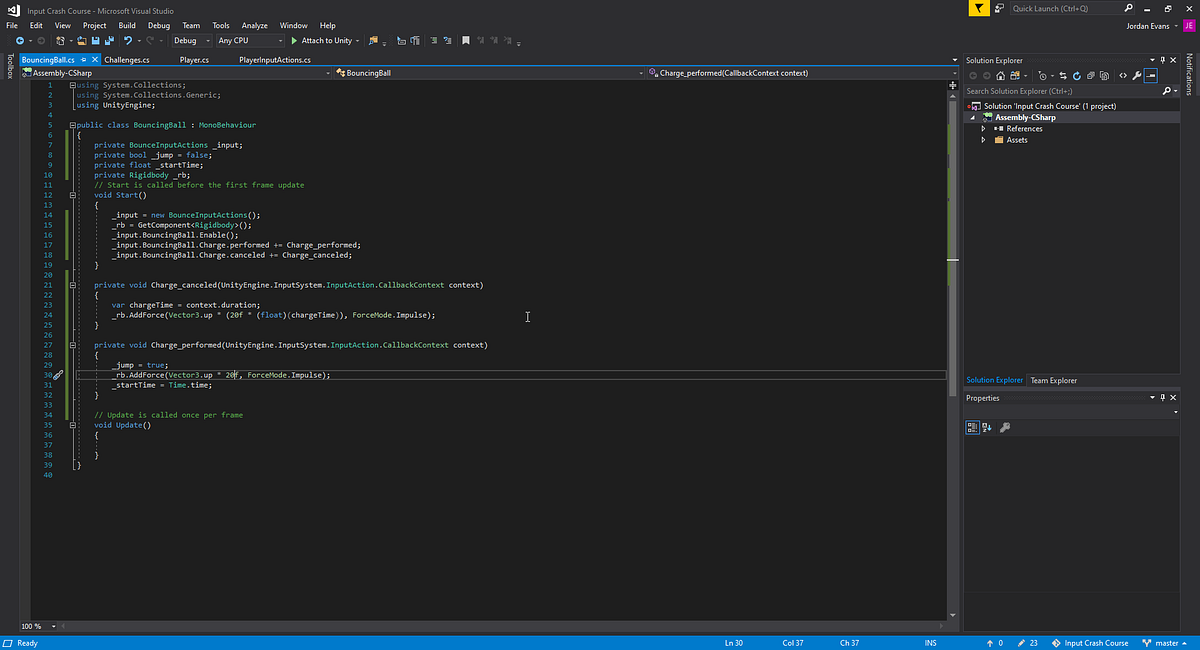Expand the Assets folder
The height and width of the screenshot is (650, 1200).
pos(983,140)
